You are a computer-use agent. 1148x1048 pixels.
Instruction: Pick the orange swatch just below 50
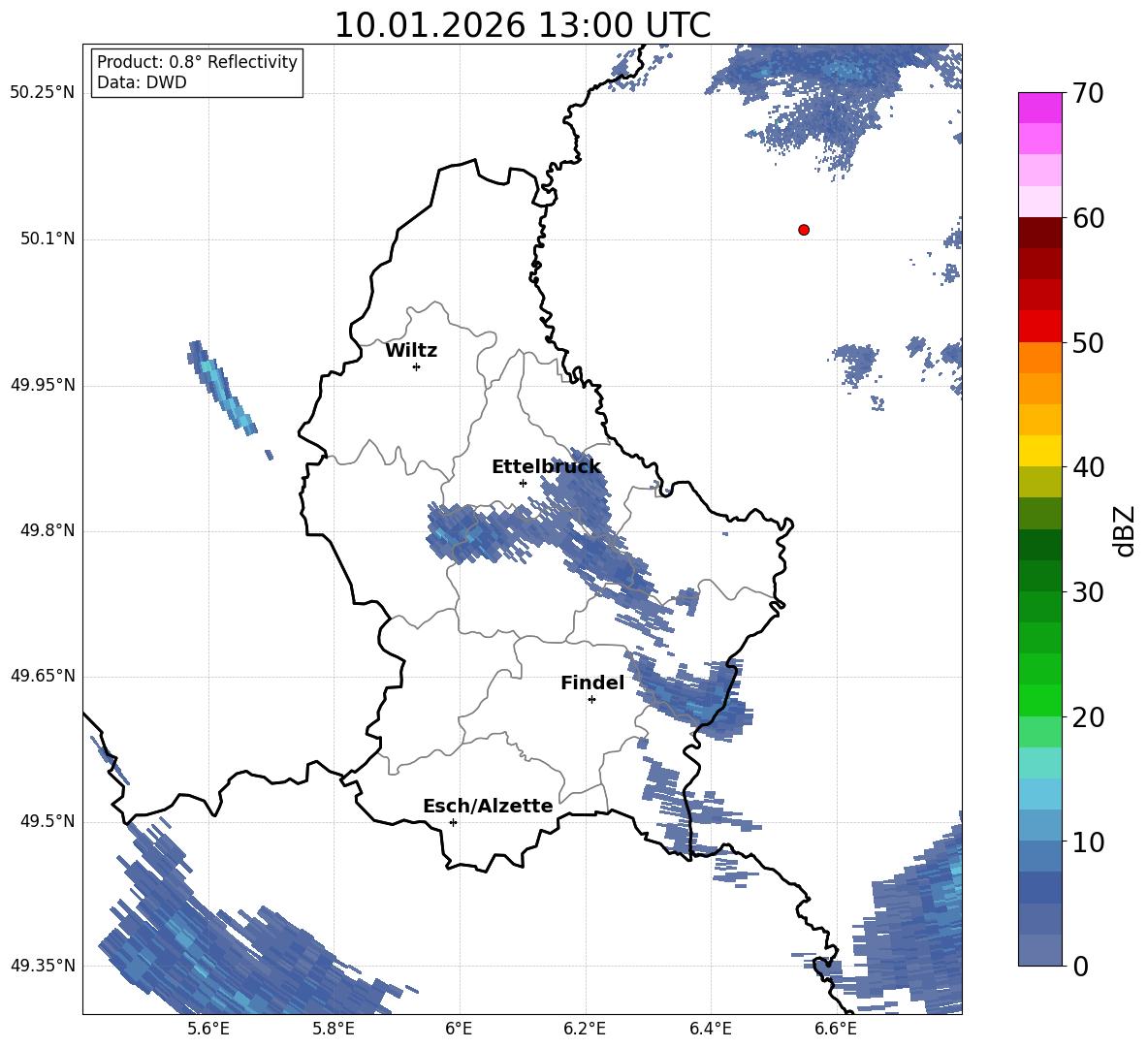[1039, 358]
